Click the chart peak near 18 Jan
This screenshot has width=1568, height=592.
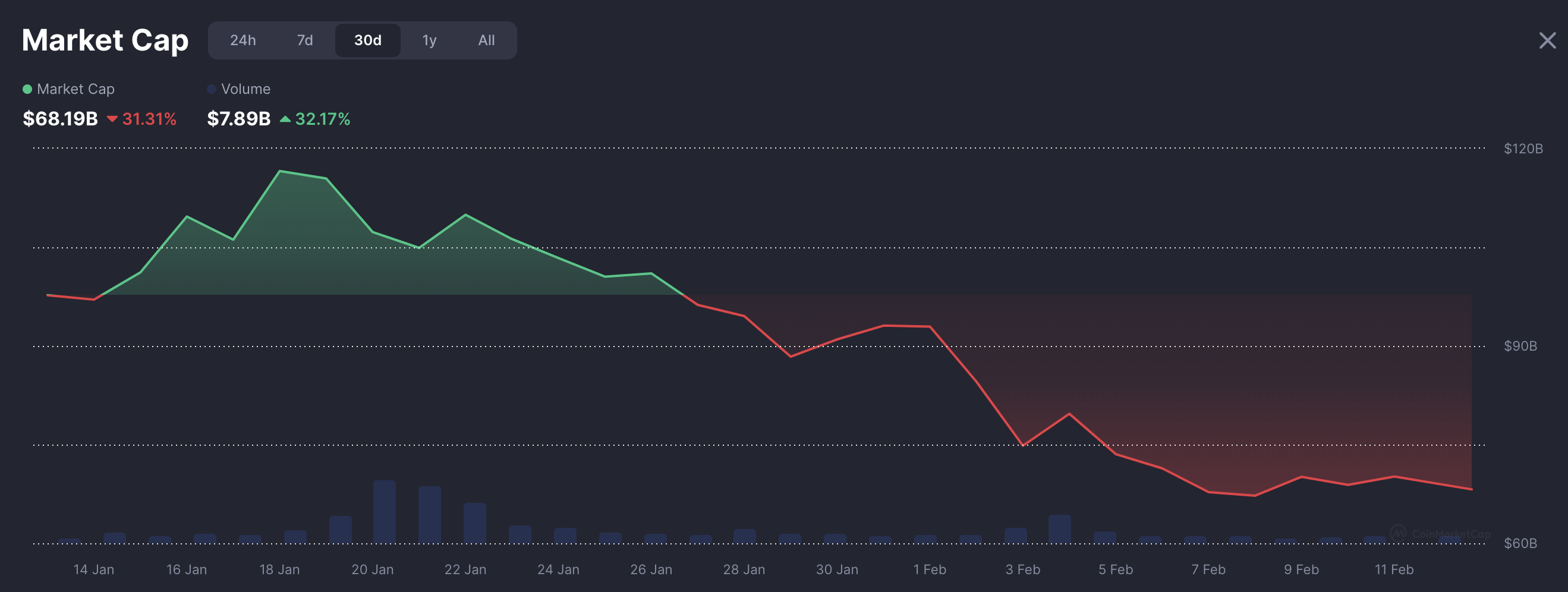279,172
